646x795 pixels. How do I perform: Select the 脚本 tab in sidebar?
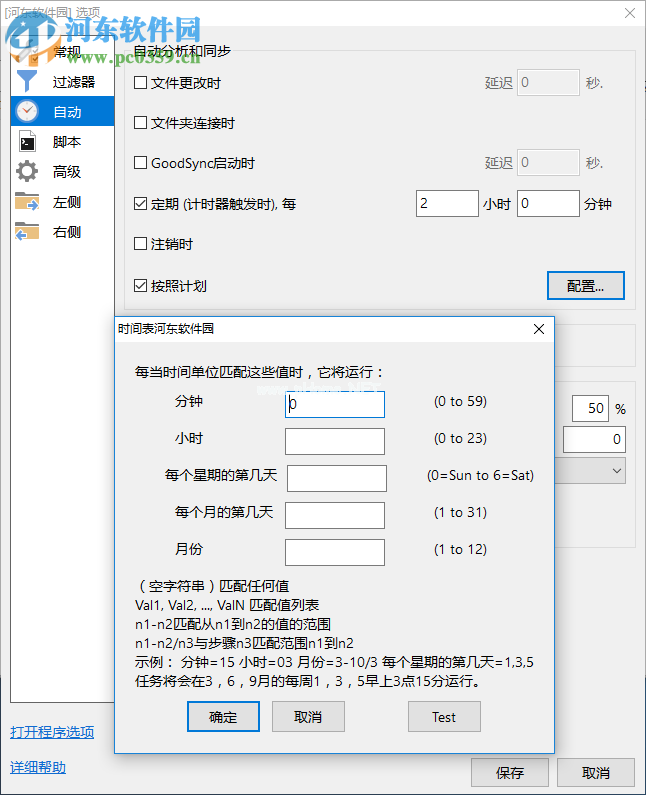(67, 142)
